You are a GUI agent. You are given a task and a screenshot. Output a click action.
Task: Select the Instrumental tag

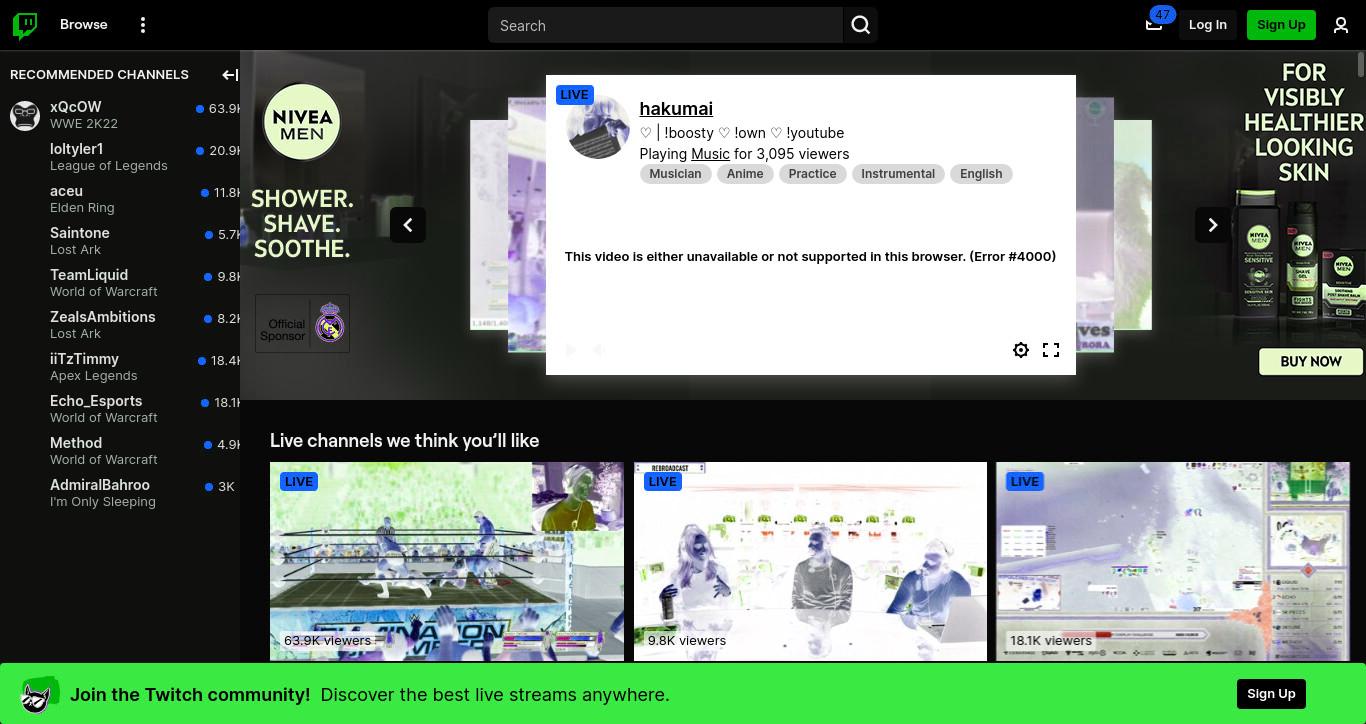pyautogui.click(x=898, y=174)
